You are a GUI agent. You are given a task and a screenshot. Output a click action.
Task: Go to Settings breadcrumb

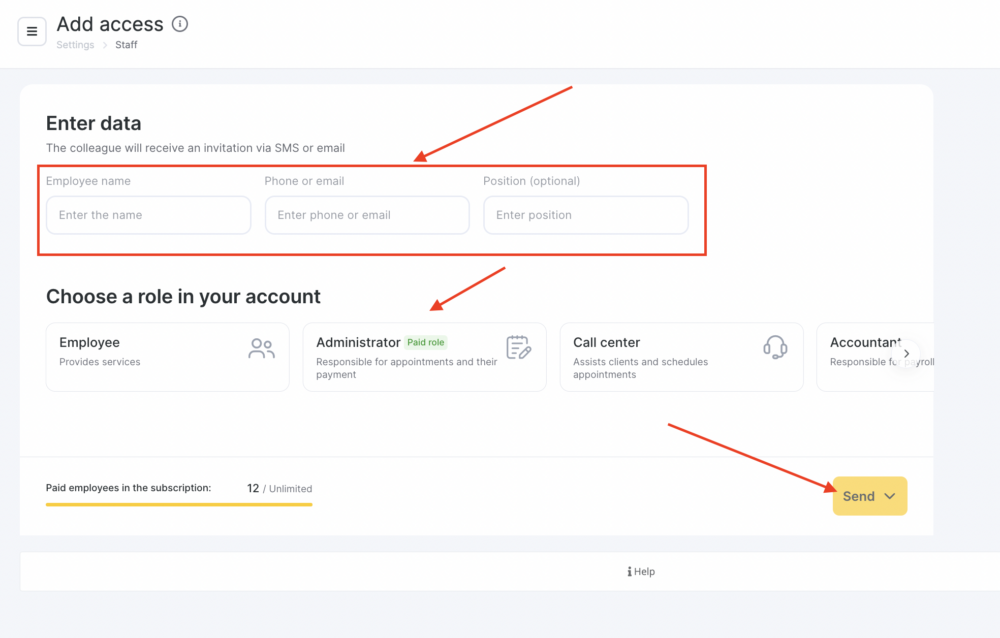(x=75, y=45)
